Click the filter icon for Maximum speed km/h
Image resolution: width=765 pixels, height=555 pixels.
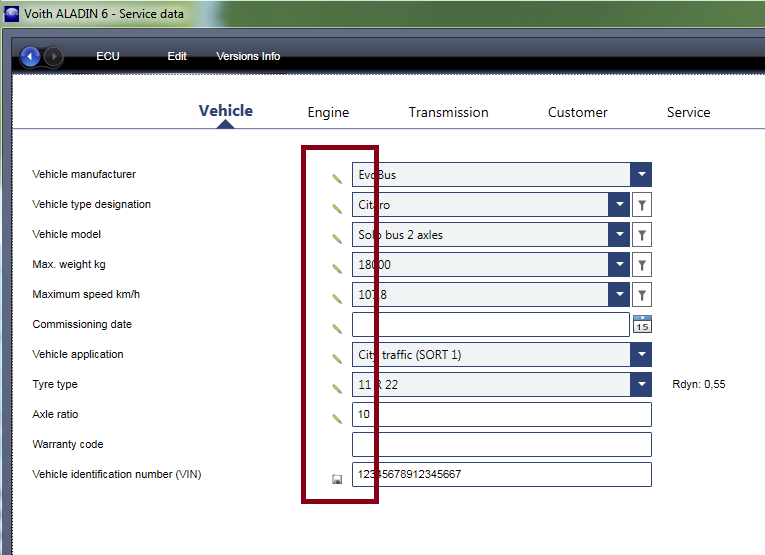642,295
